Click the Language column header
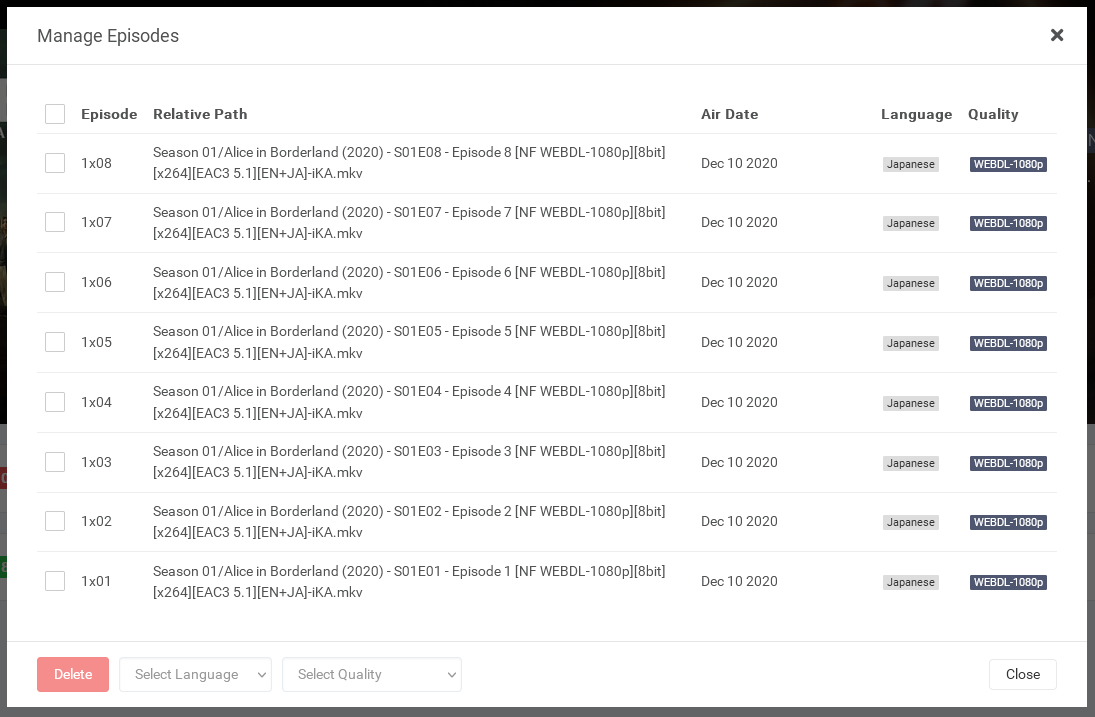Screen dimensions: 1095x717 pos(916,114)
